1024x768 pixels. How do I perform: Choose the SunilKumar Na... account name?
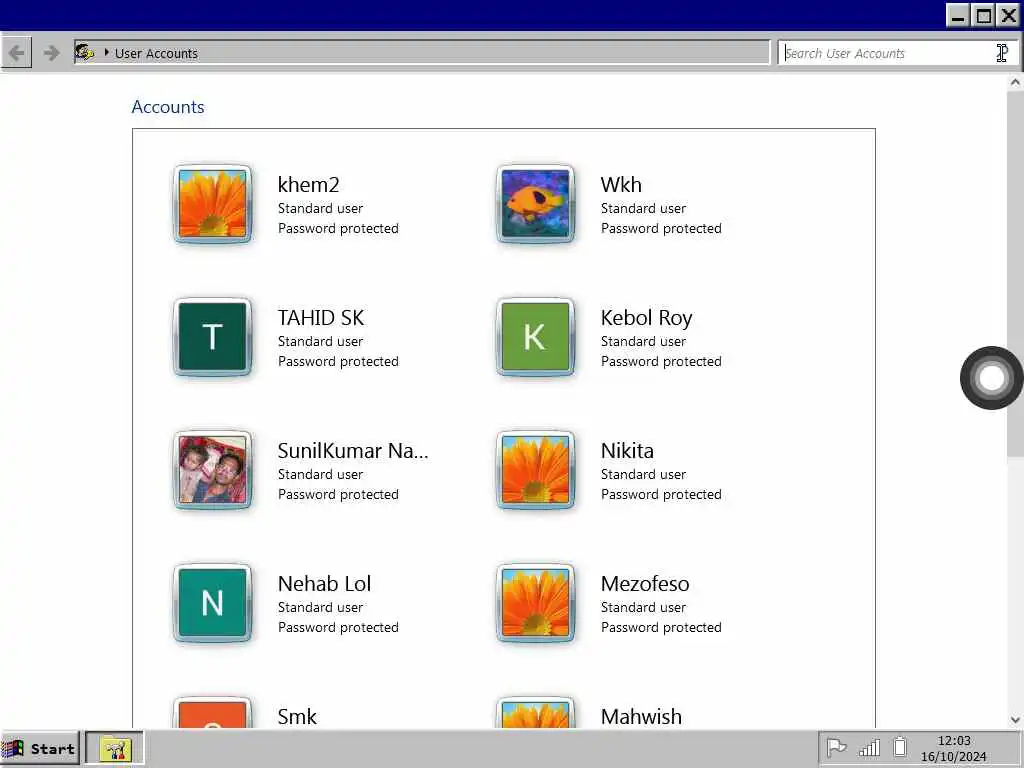tap(353, 451)
